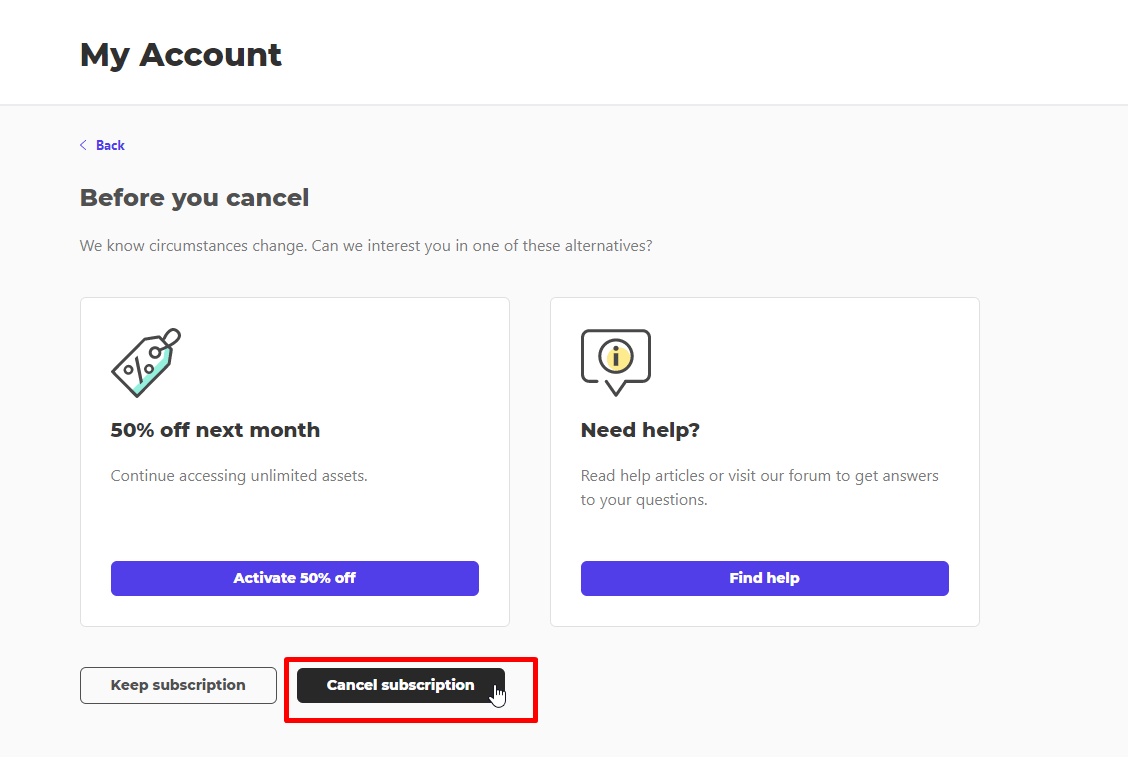The width and height of the screenshot is (1128, 757).
Task: Click the Before you cancel heading
Action: click(x=194, y=198)
